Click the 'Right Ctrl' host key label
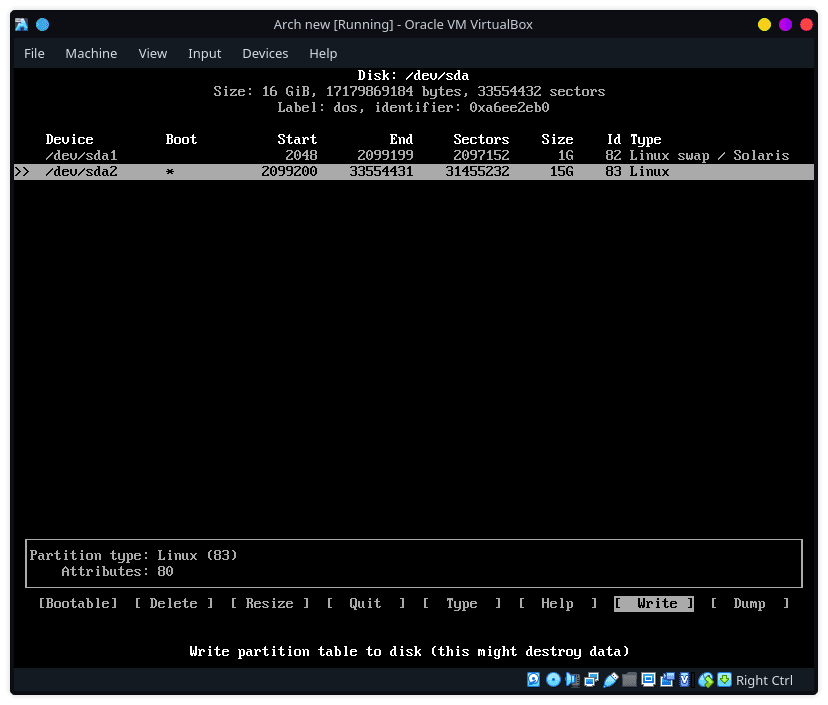This screenshot has width=828, height=705. coord(764,680)
